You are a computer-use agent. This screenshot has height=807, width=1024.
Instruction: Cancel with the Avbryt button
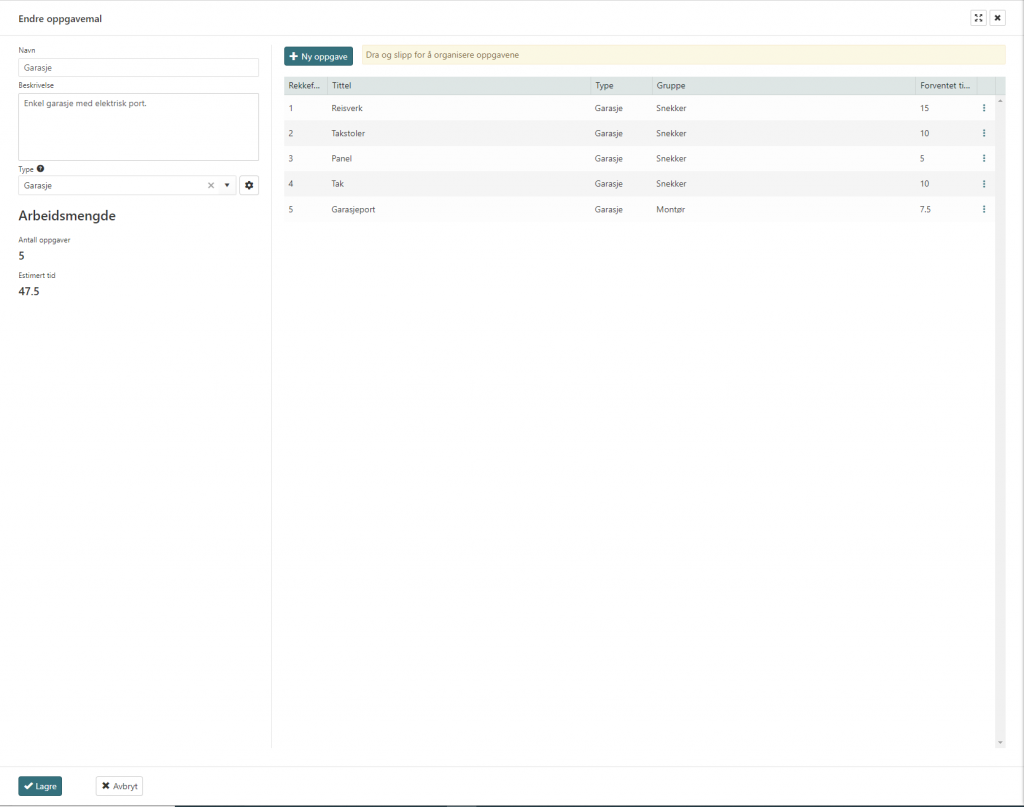pos(119,786)
